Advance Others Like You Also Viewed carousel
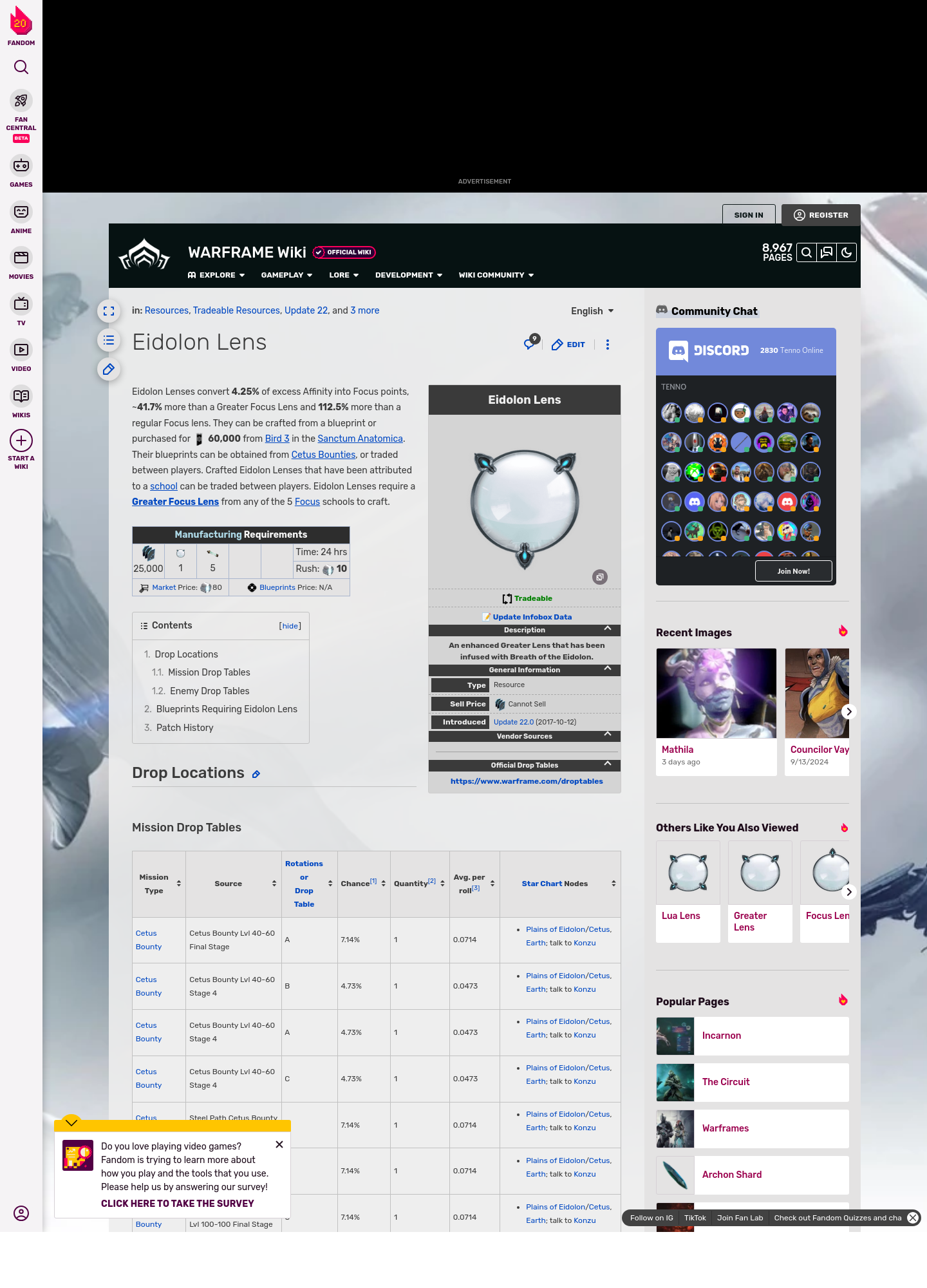This screenshot has height=1288, width=927. point(848,892)
